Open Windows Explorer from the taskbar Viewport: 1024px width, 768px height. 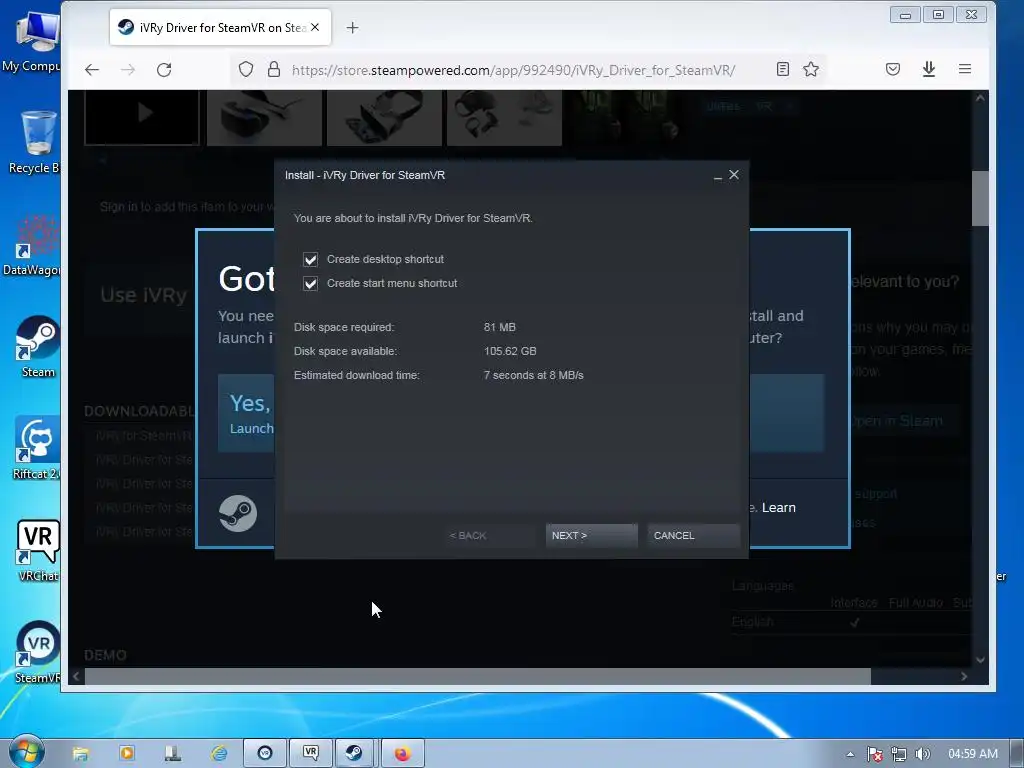point(80,754)
